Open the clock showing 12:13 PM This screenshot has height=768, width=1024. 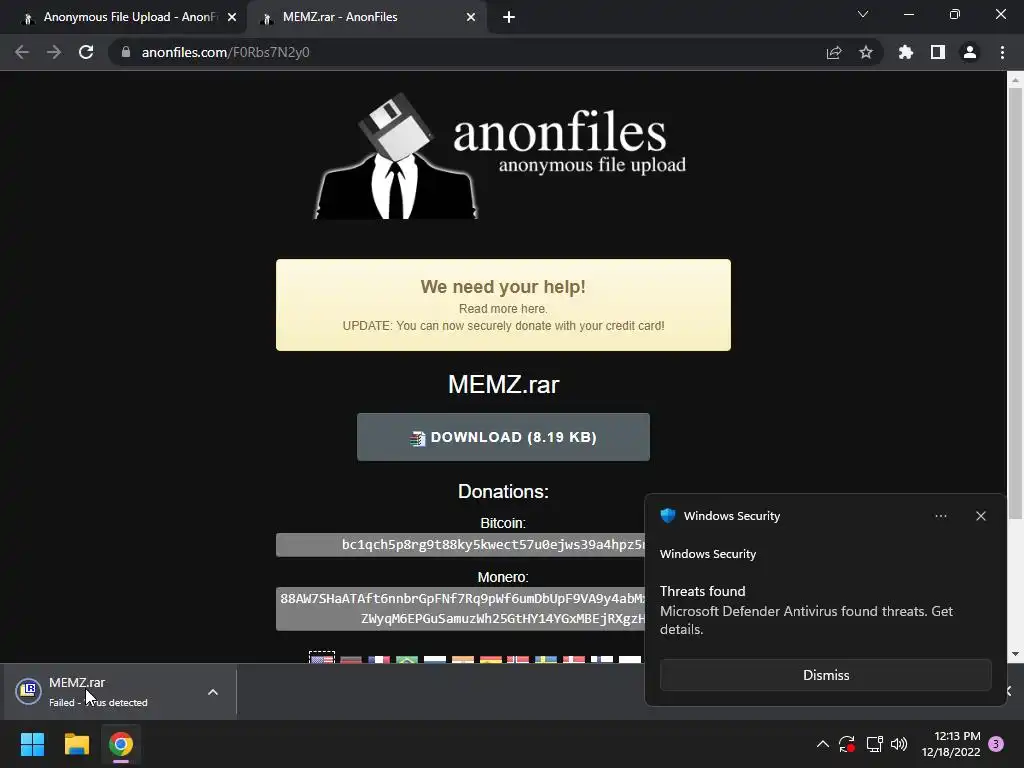[951, 744]
